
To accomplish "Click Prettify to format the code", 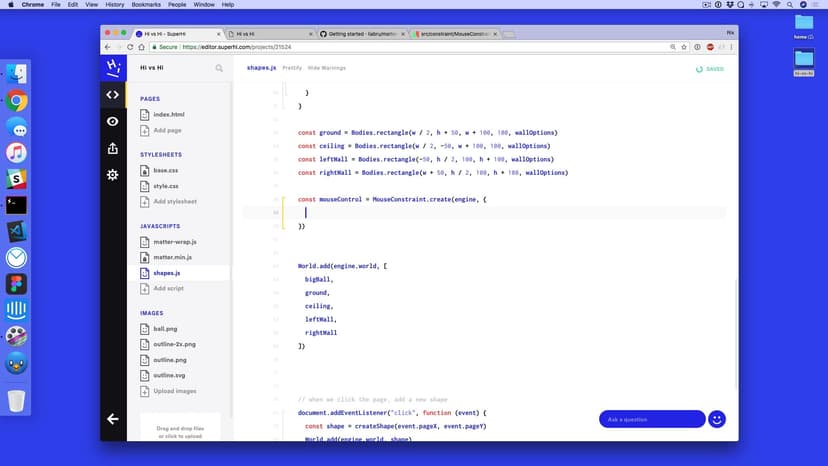I will pyautogui.click(x=292, y=68).
